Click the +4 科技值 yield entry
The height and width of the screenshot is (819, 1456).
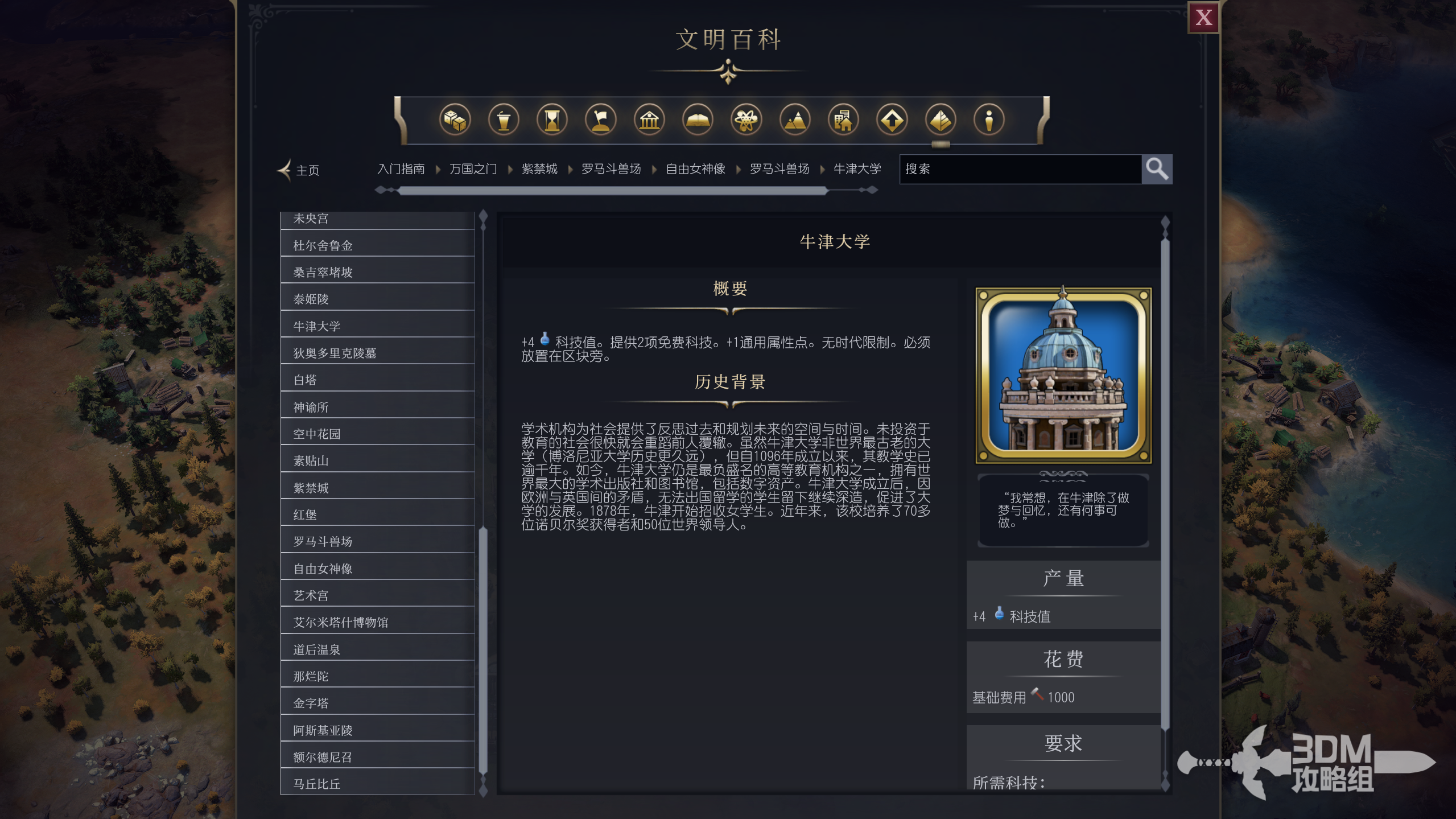1012,616
